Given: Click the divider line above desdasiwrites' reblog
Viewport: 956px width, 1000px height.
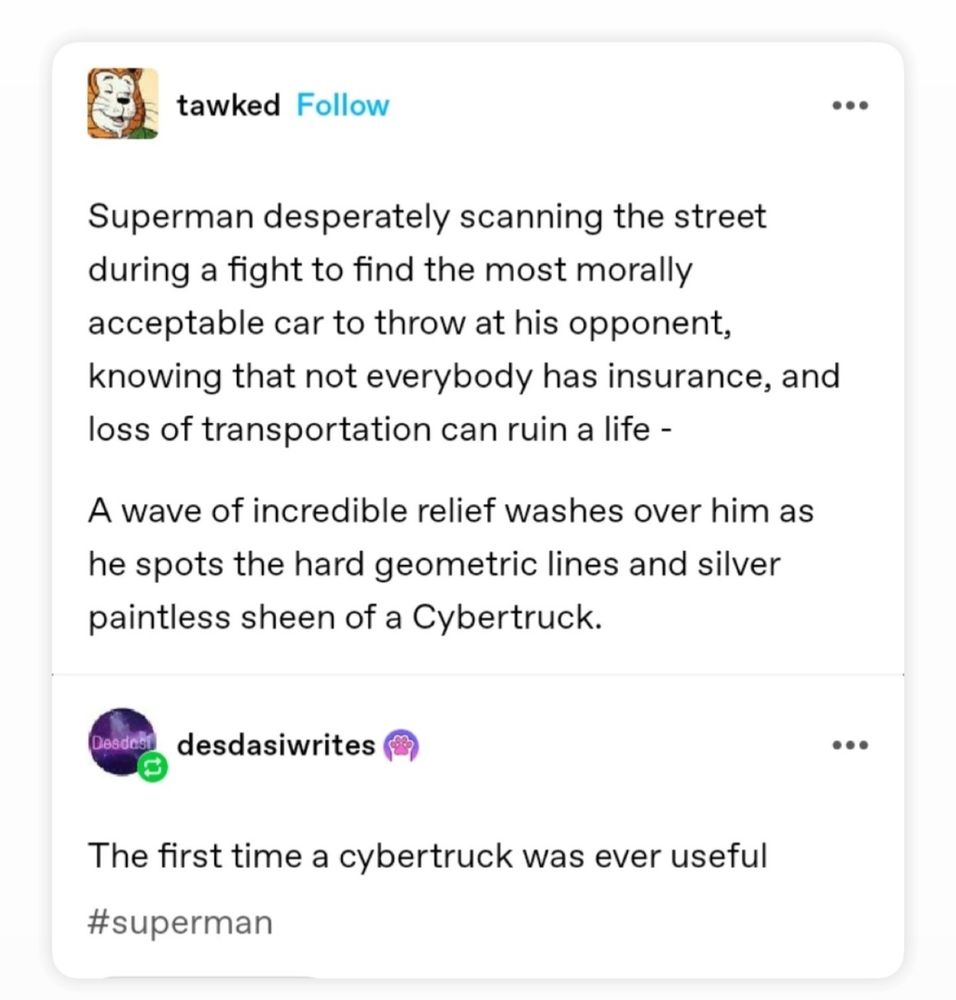Looking at the screenshot, I should click(x=478, y=675).
